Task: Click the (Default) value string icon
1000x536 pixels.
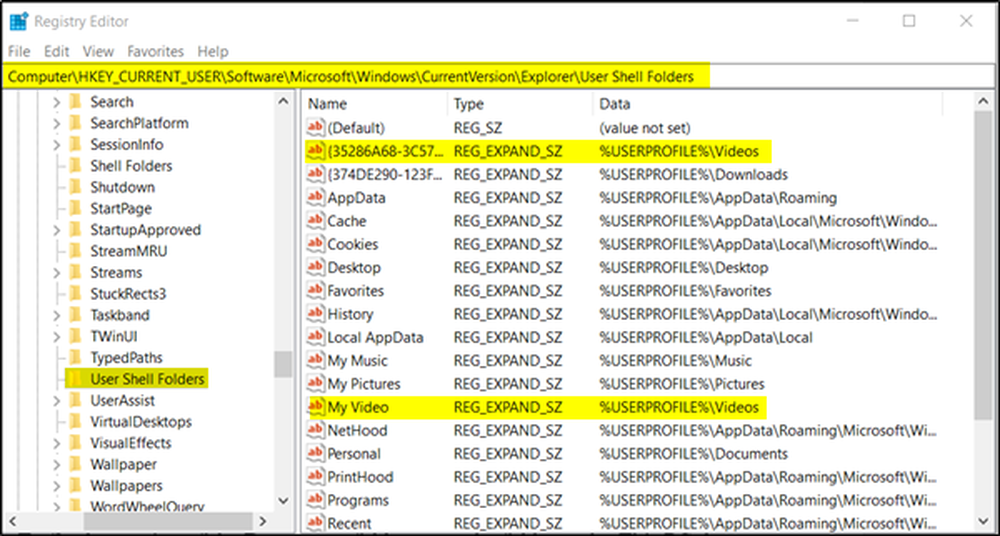Action: click(316, 128)
